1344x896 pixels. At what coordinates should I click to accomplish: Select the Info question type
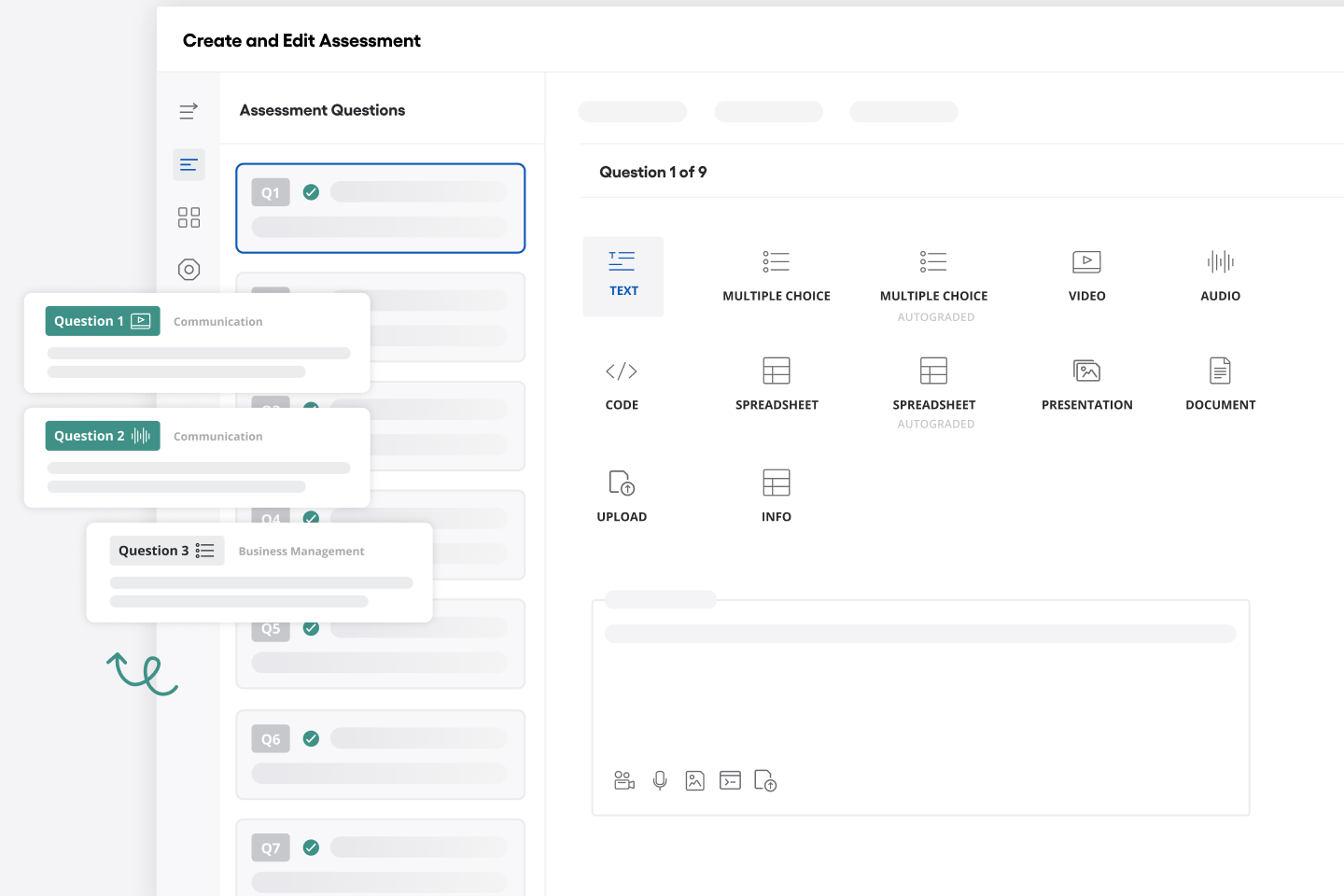click(776, 495)
